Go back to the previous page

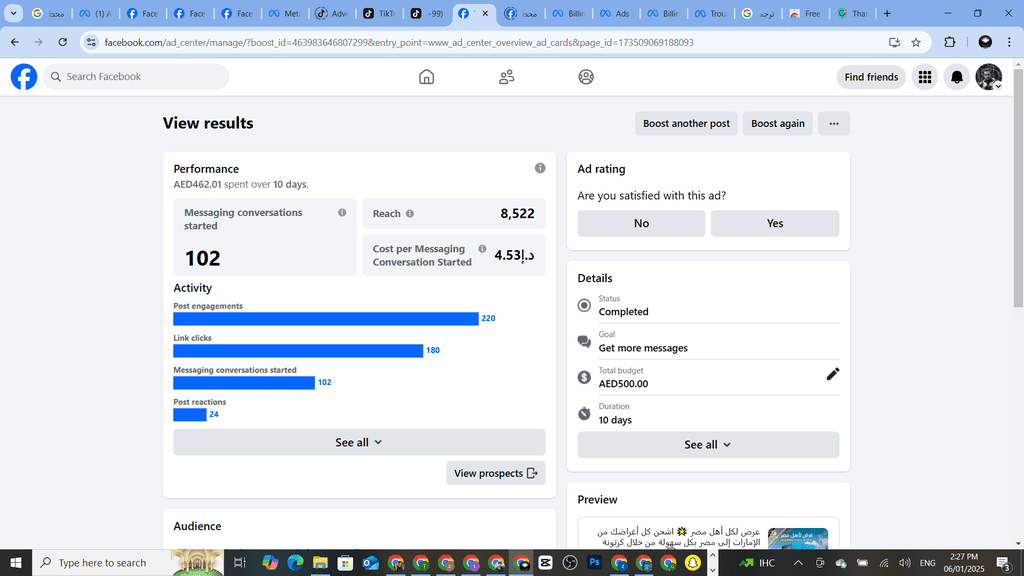point(14,42)
